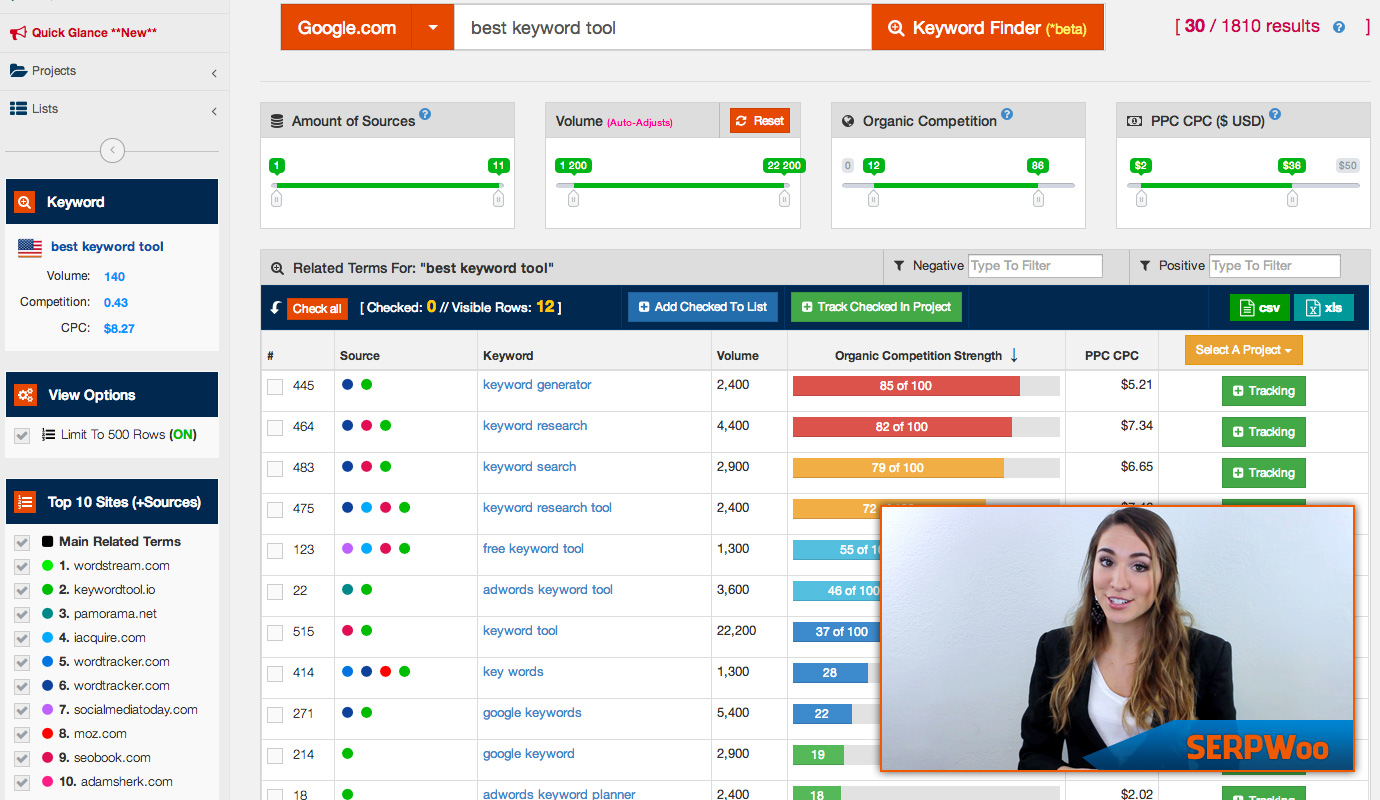Click the Top 10 Sites list icon
1380x800 pixels.
tap(25, 502)
